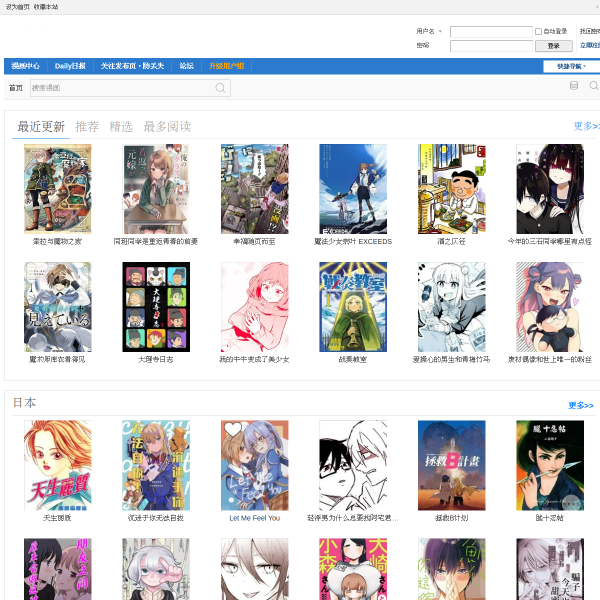
Task: Open the Daily日报 menu item
Action: point(70,66)
